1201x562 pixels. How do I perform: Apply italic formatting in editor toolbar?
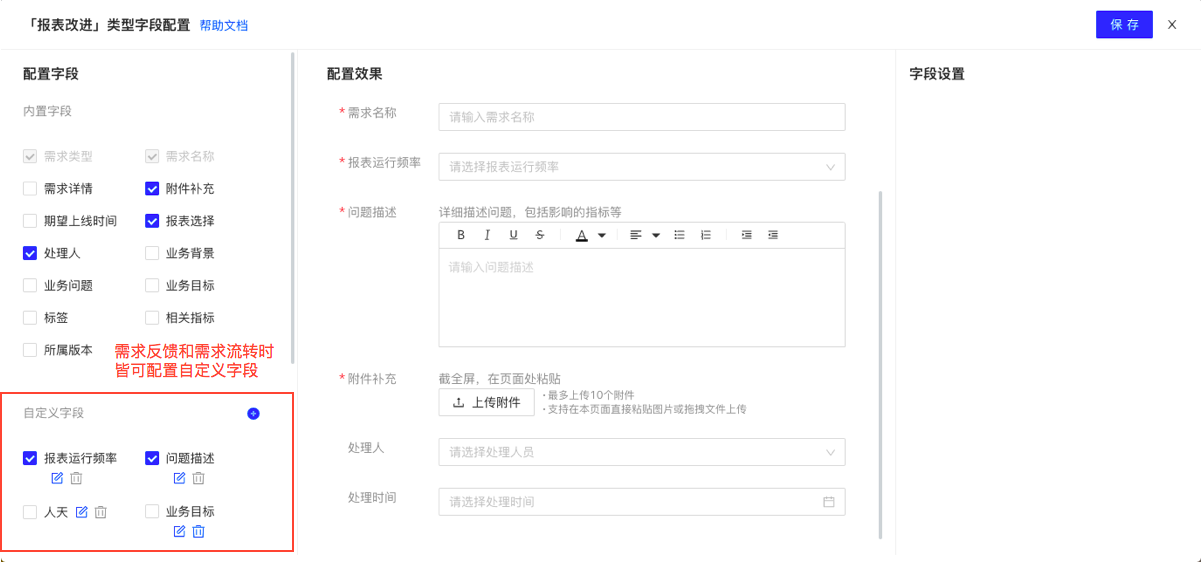(487, 235)
